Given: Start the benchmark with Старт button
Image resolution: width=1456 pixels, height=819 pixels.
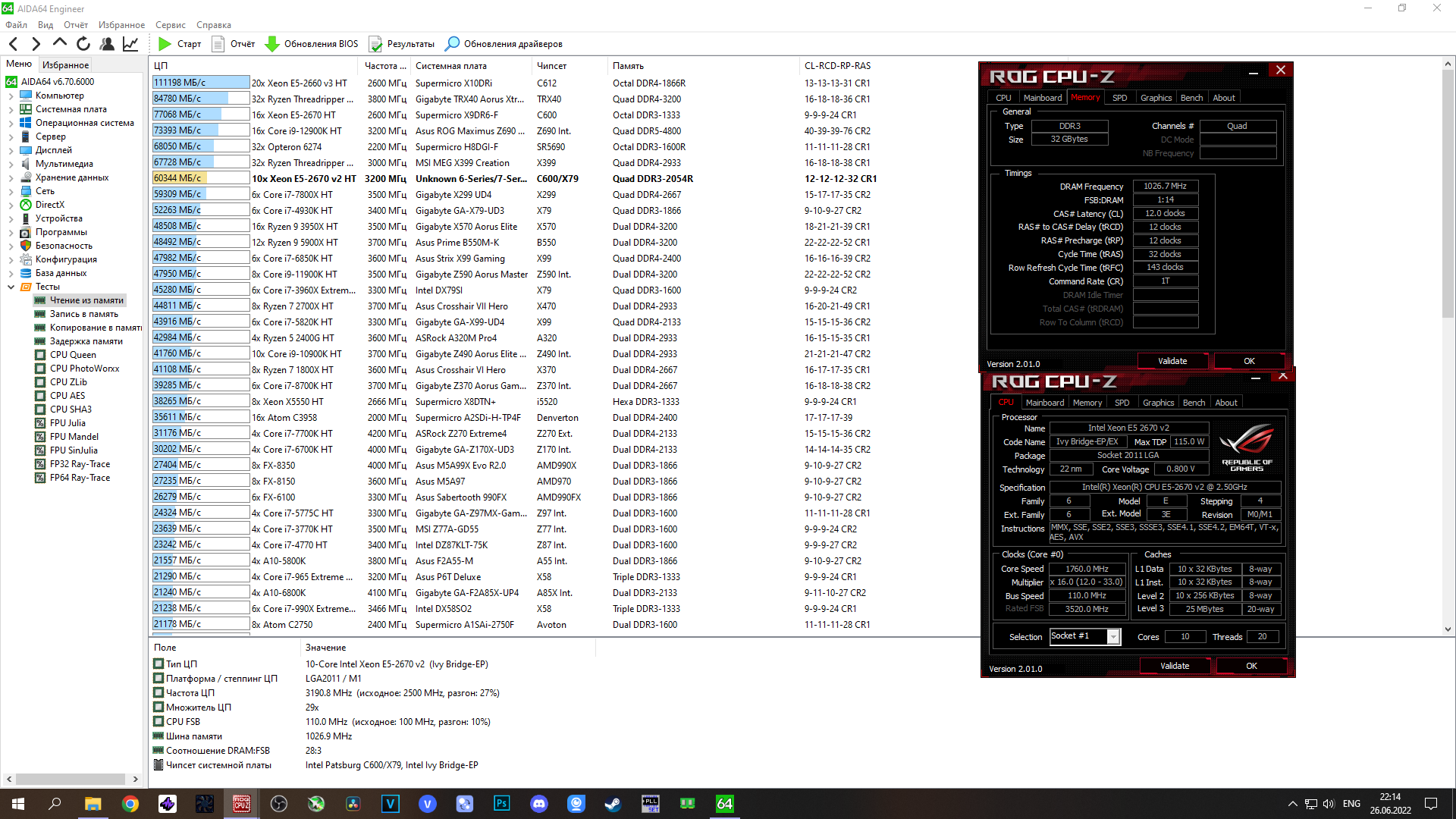Looking at the screenshot, I should click(x=180, y=44).
